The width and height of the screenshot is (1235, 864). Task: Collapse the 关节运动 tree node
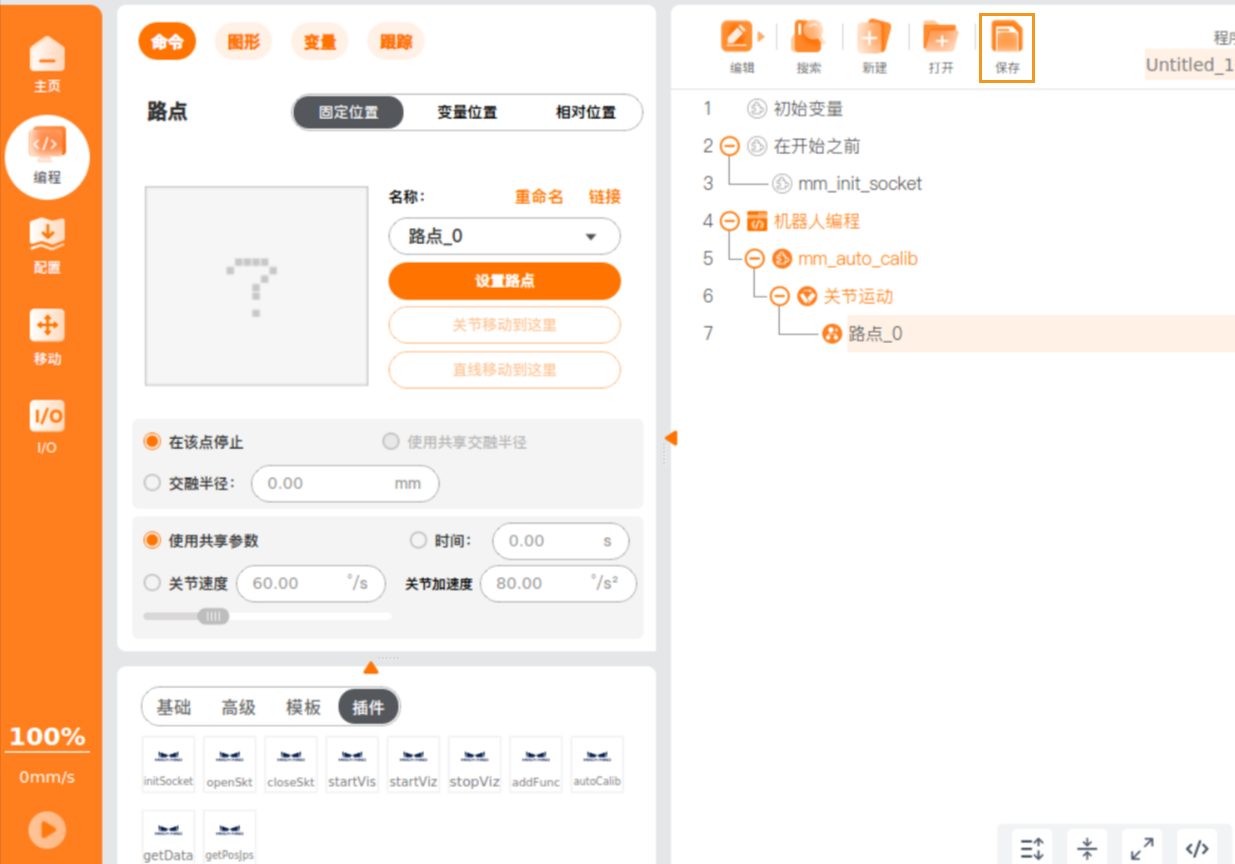780,296
